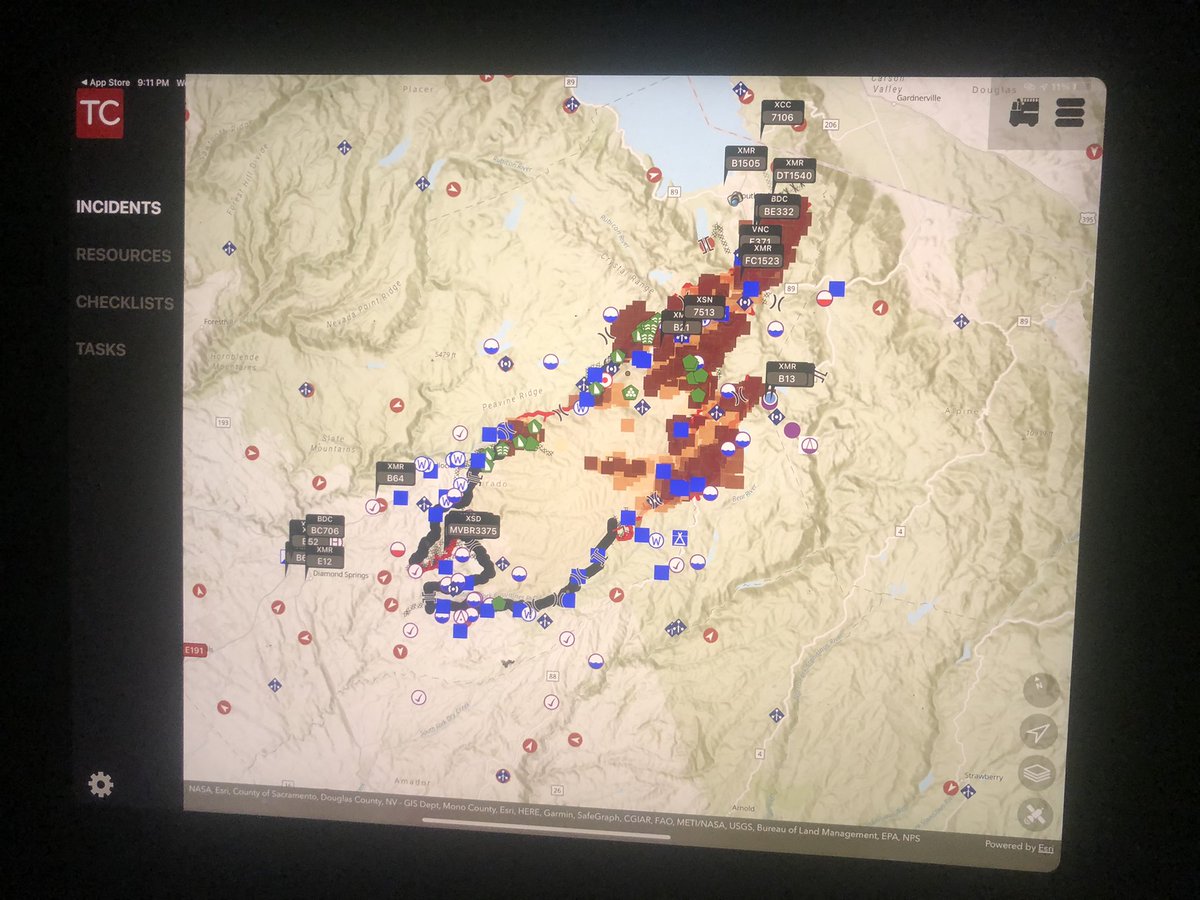Viewport: 1200px width, 900px height.
Task: Select the XSN 7513 unit marker
Action: click(x=704, y=306)
